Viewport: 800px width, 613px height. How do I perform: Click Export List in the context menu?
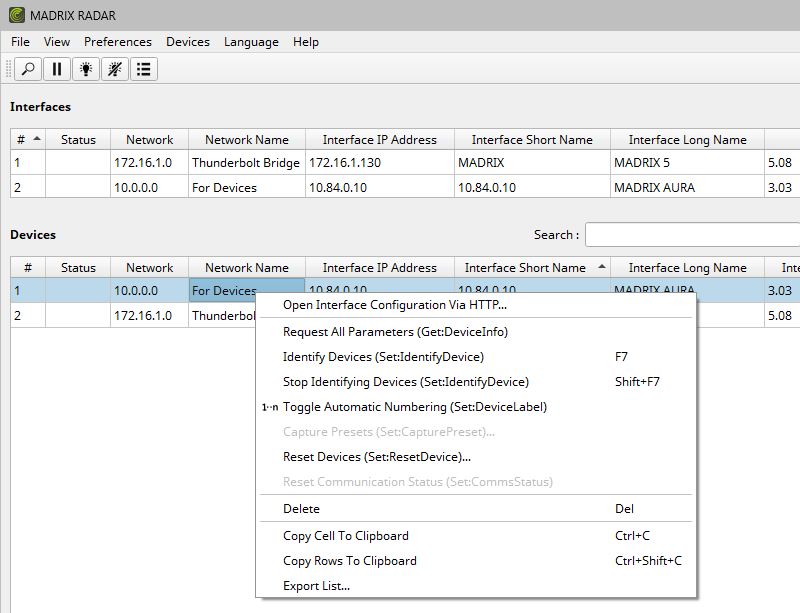[316, 586]
